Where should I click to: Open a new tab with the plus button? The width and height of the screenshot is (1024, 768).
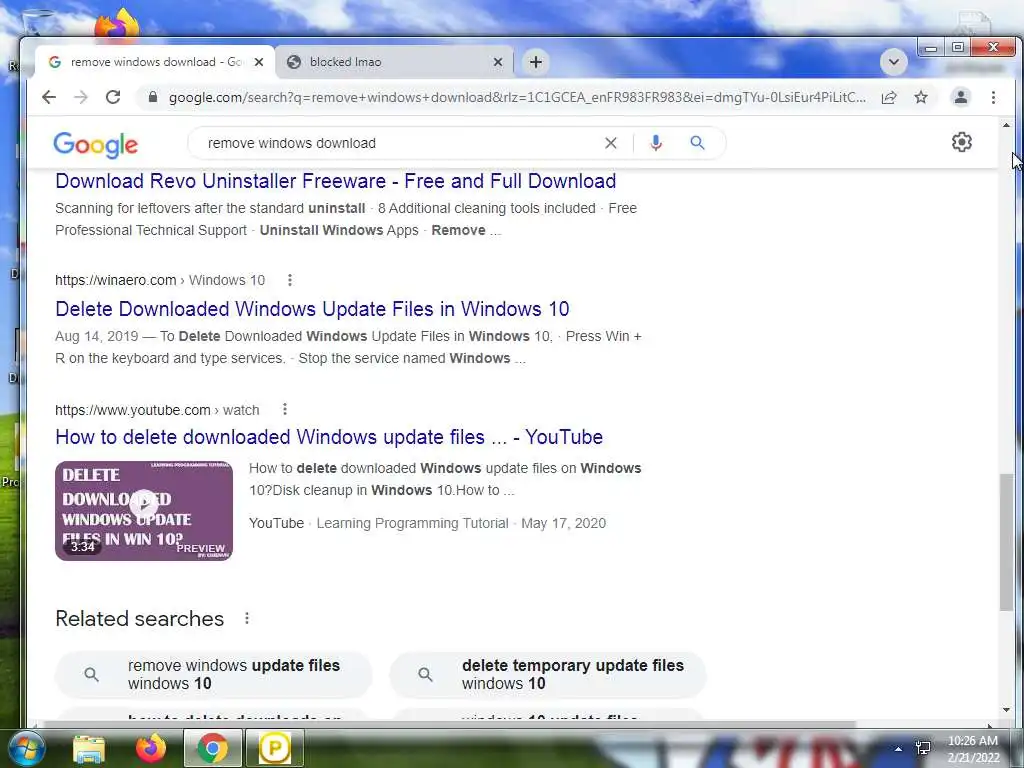tap(536, 62)
